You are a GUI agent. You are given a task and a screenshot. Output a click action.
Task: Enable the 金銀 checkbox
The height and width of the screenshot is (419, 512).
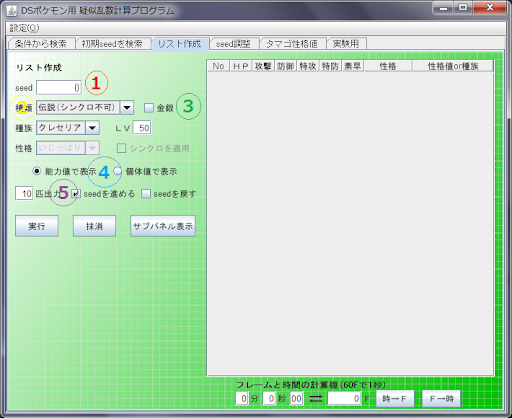tap(149, 108)
